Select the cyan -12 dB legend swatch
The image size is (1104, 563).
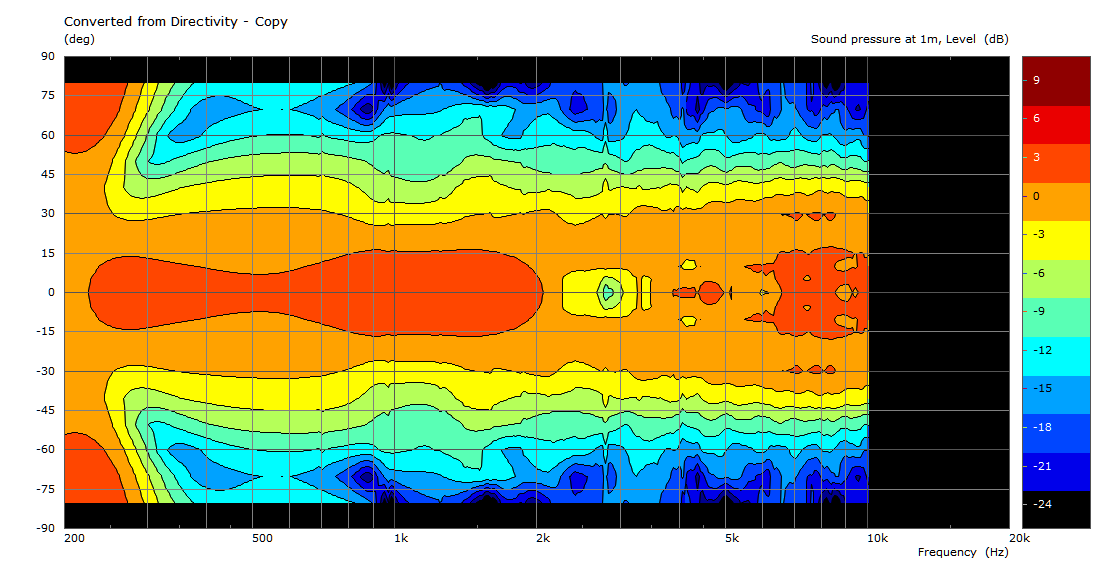1056,356
